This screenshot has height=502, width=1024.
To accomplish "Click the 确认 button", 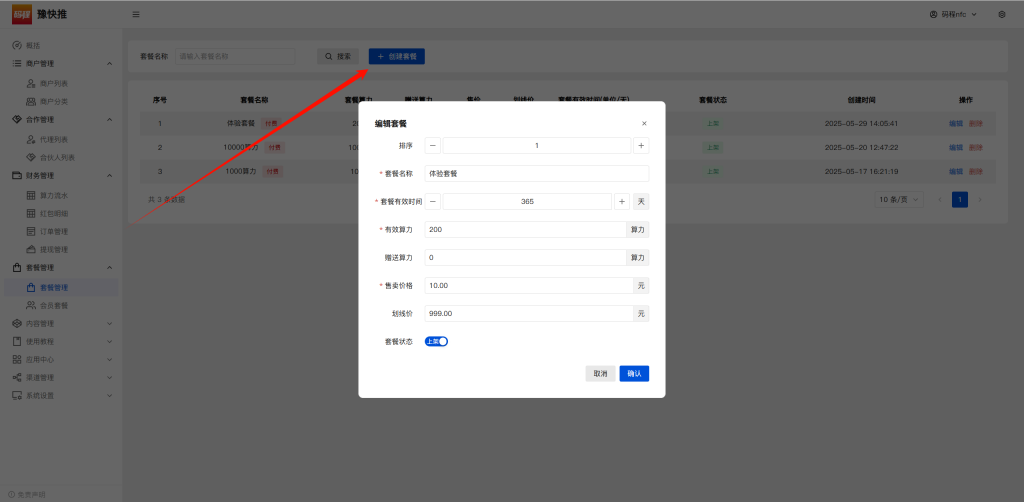I will tap(634, 373).
